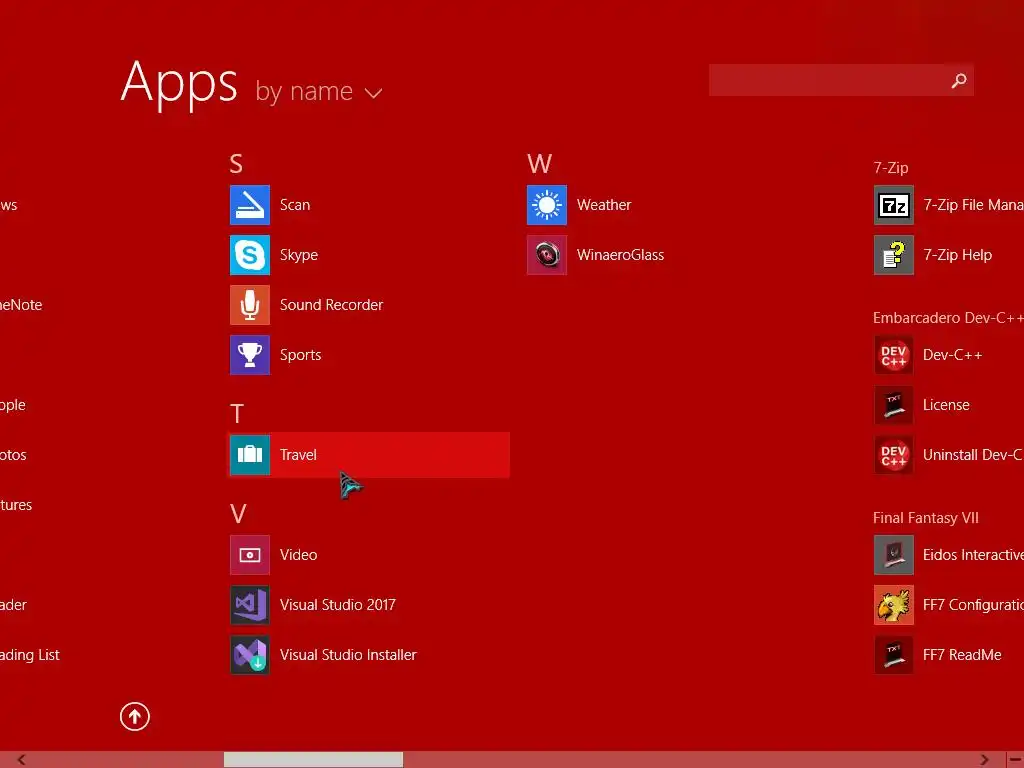
Task: Click the horizontal scrollbar thumb
Action: coord(313,760)
